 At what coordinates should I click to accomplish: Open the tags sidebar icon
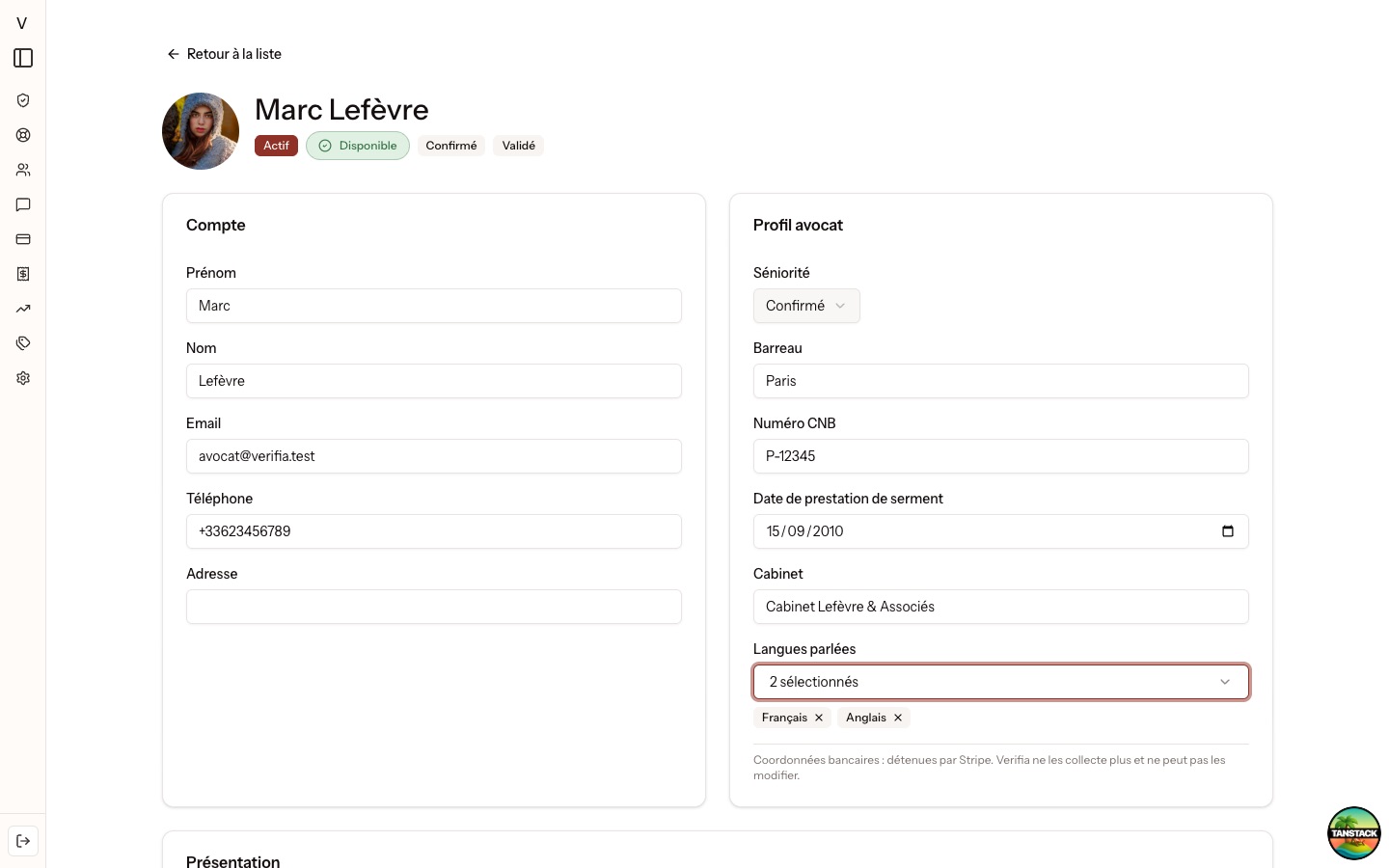pyautogui.click(x=23, y=343)
